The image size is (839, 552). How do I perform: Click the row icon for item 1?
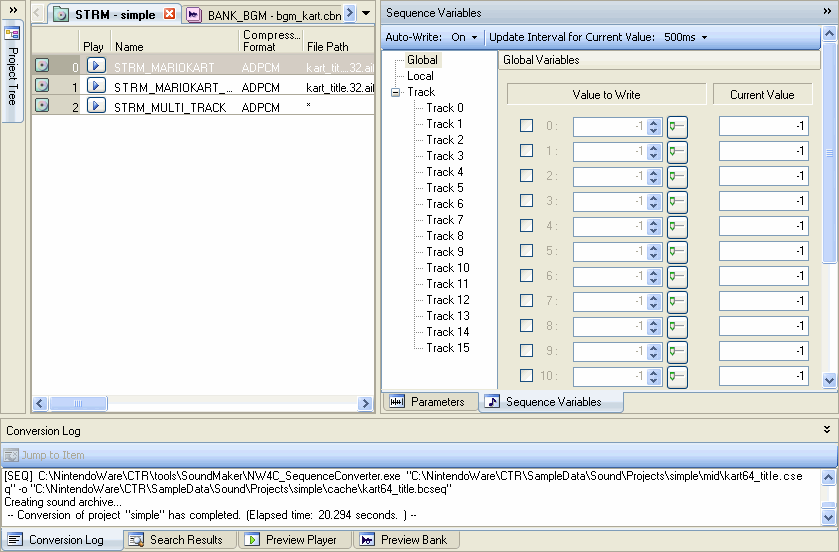pyautogui.click(x=42, y=86)
